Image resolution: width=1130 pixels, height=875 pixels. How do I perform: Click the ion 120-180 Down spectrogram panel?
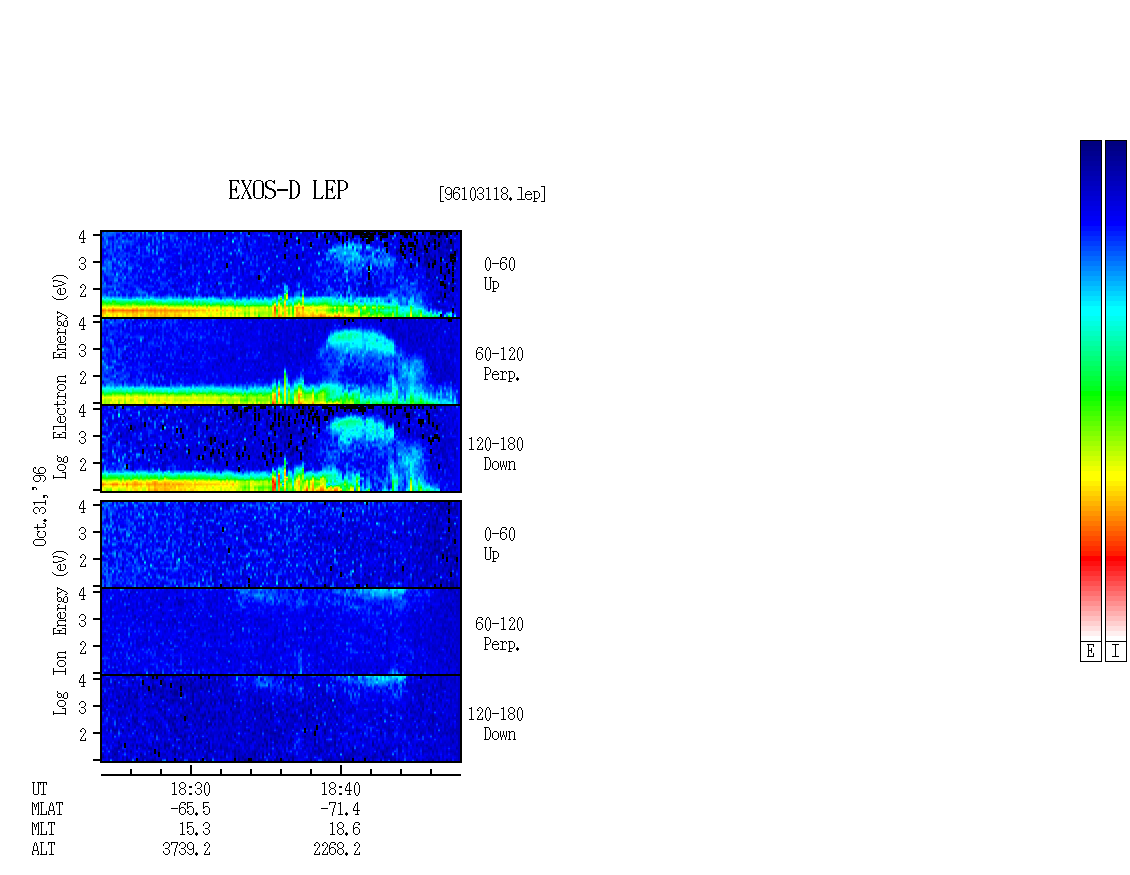click(281, 719)
